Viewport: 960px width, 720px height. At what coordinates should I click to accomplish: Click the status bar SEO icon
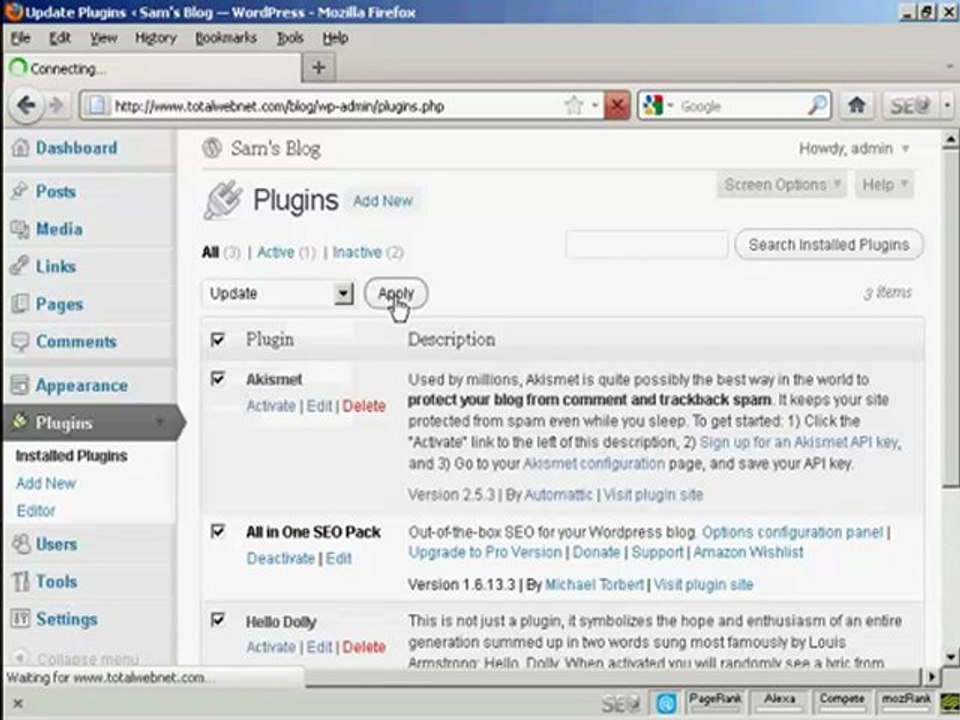[x=621, y=703]
